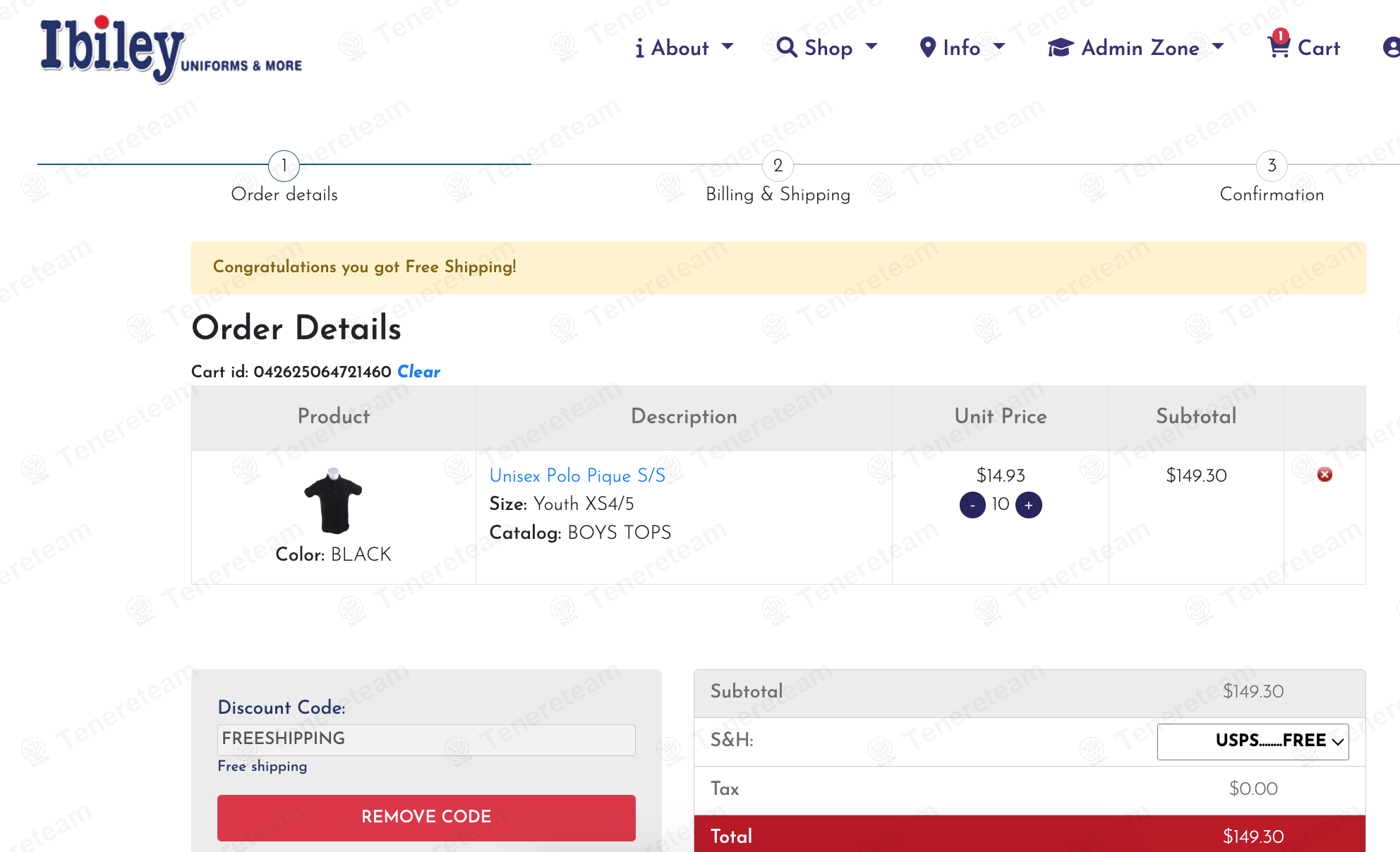Open the USPS shipping method dropdown
Image resolution: width=1400 pixels, height=852 pixels.
tap(1253, 741)
